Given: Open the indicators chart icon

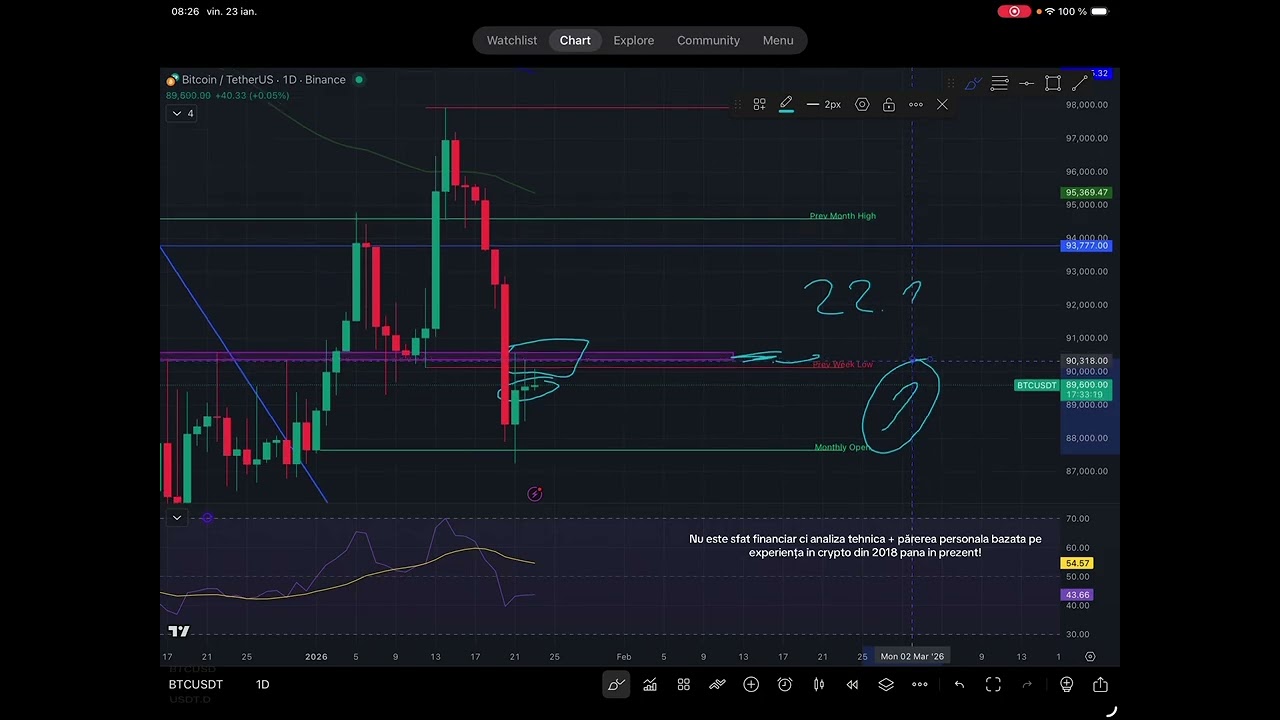Looking at the screenshot, I should (x=650, y=685).
